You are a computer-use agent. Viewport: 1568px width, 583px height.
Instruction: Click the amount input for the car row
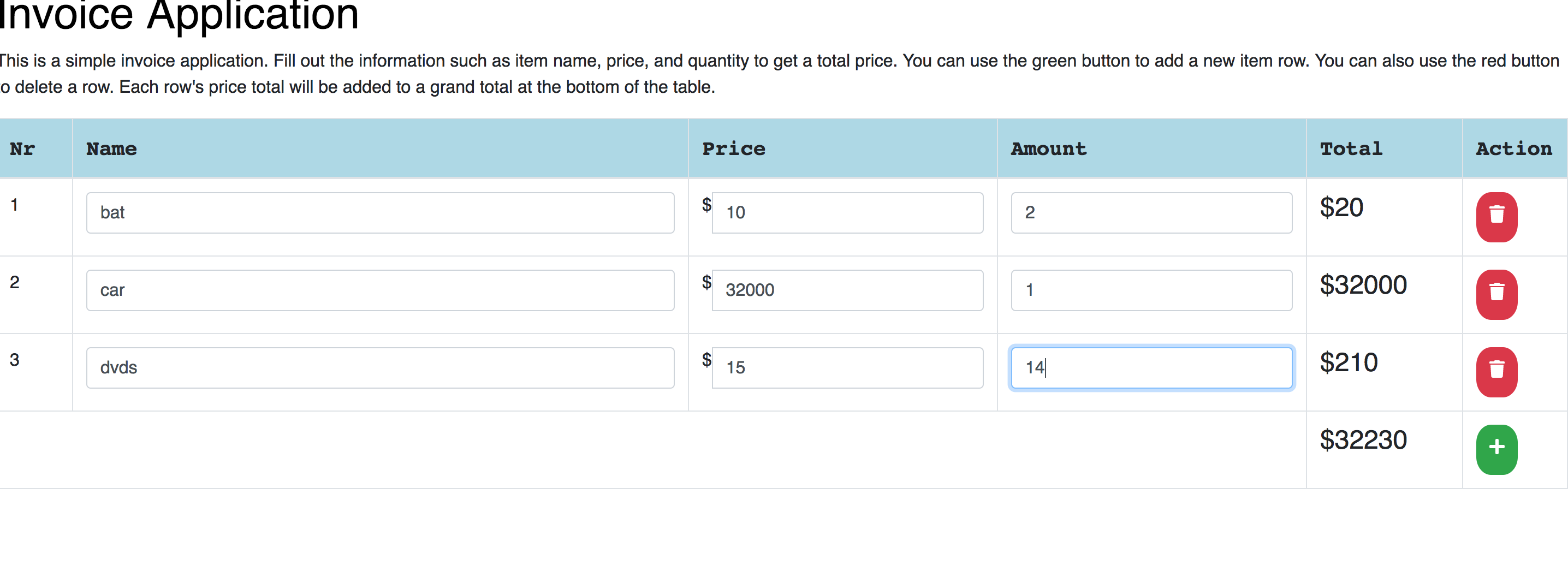(1151, 290)
